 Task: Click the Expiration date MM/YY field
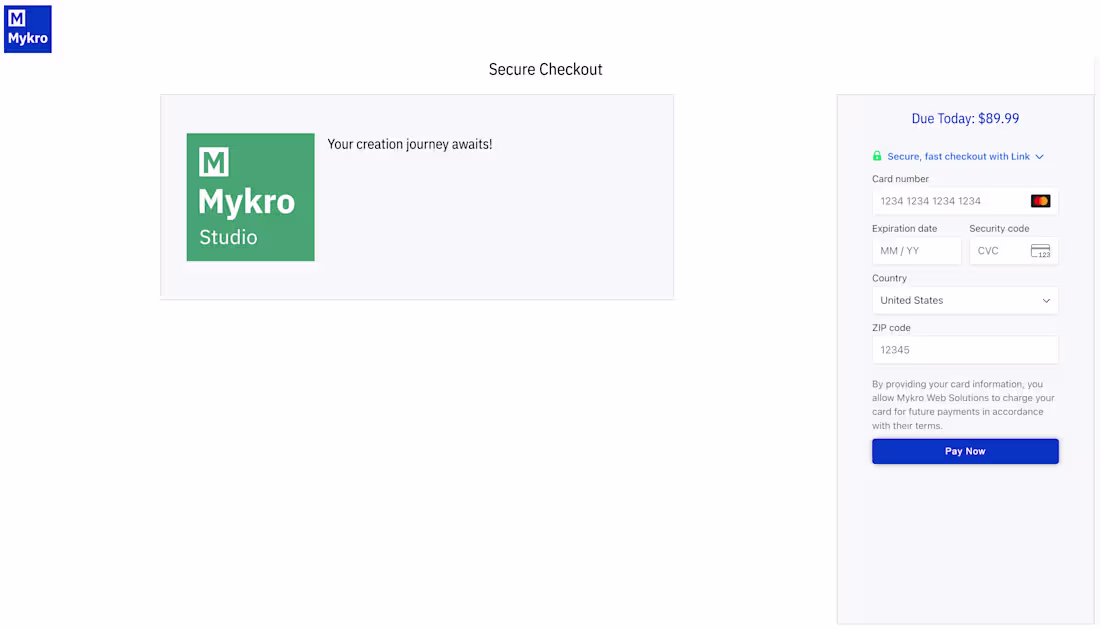tap(915, 251)
